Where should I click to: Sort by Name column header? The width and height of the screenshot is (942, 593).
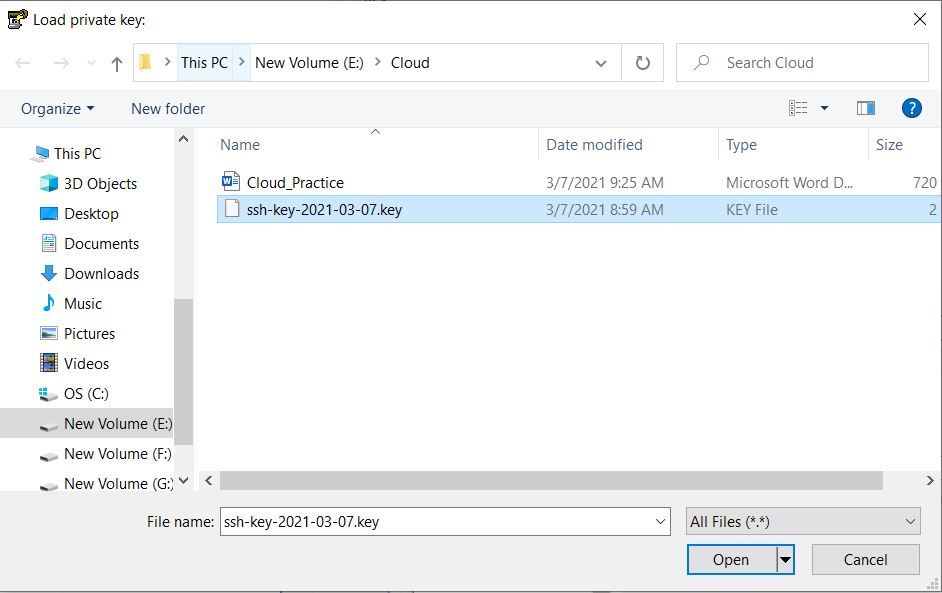pos(240,145)
